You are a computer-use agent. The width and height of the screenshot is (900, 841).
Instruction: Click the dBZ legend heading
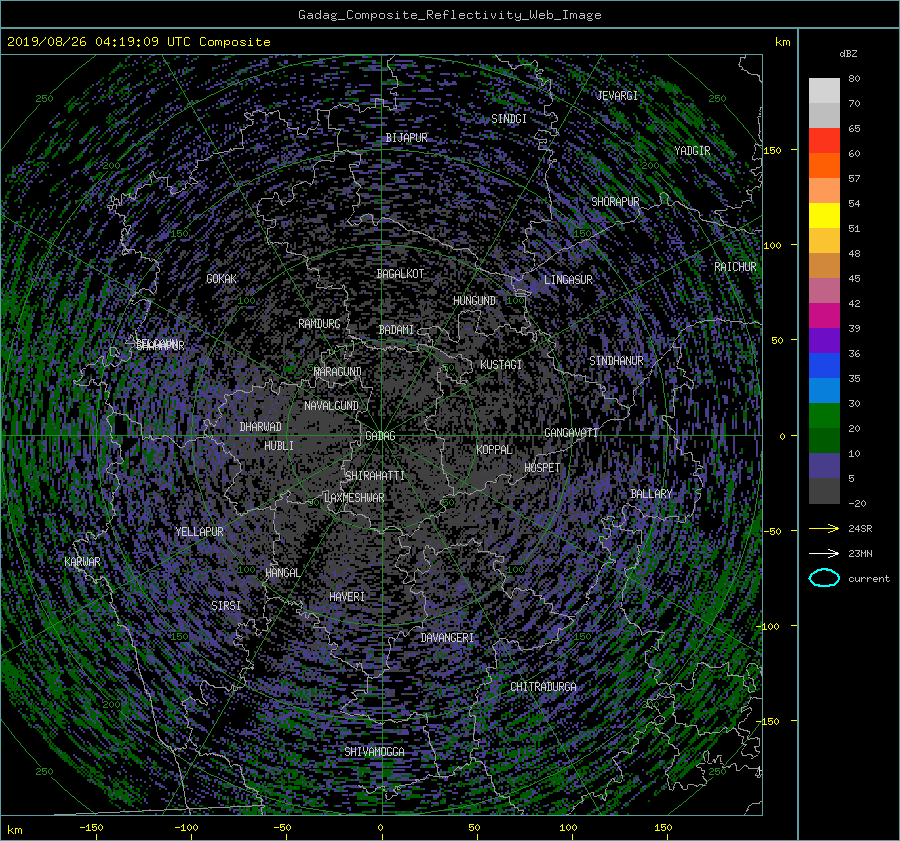click(848, 54)
